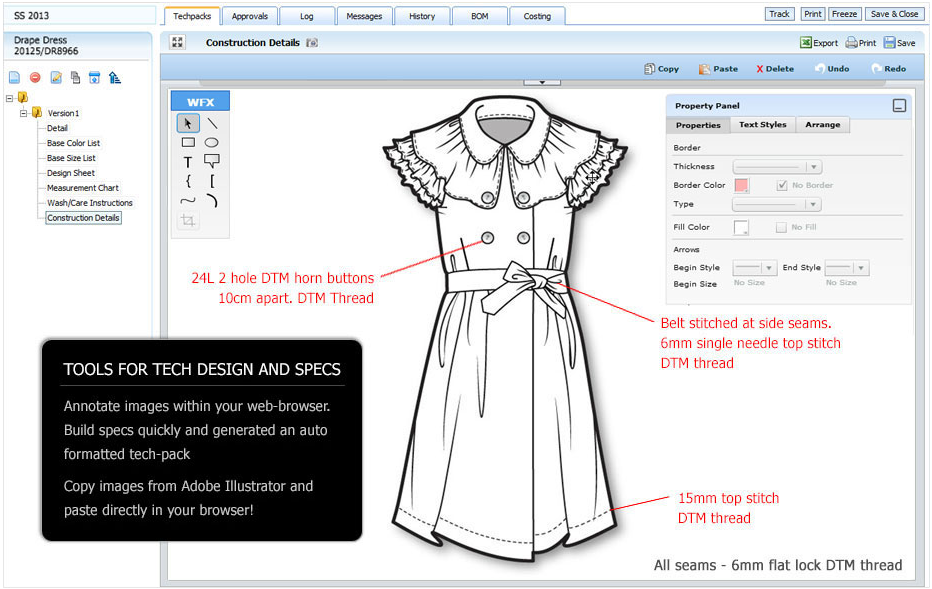The width and height of the screenshot is (932, 589).
Task: Click the WFX toolbox header
Action: pyautogui.click(x=200, y=102)
